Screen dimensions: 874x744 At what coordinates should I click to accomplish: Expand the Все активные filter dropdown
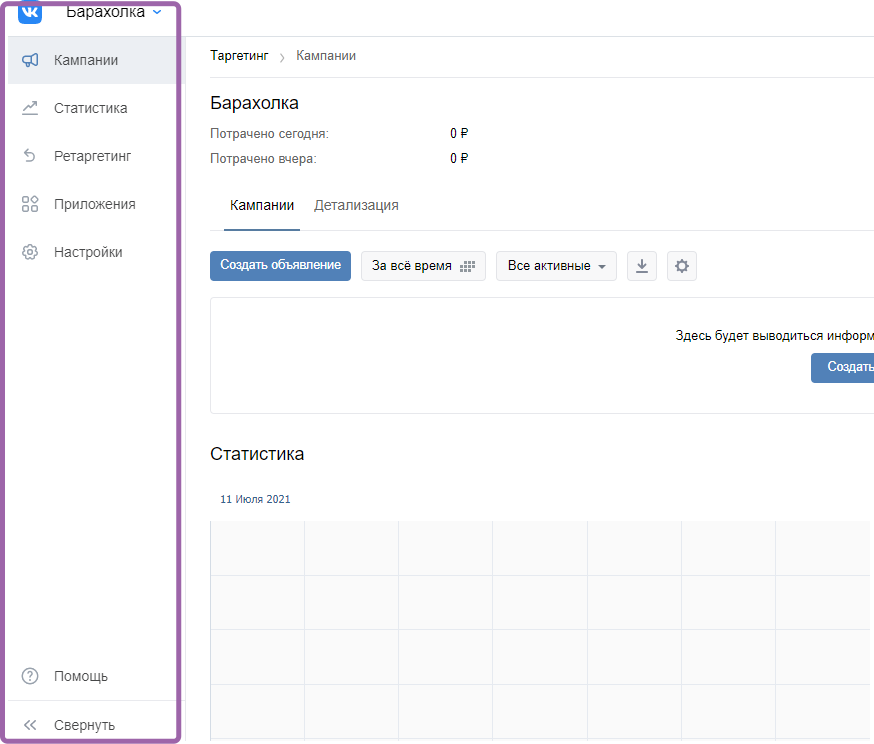(556, 266)
